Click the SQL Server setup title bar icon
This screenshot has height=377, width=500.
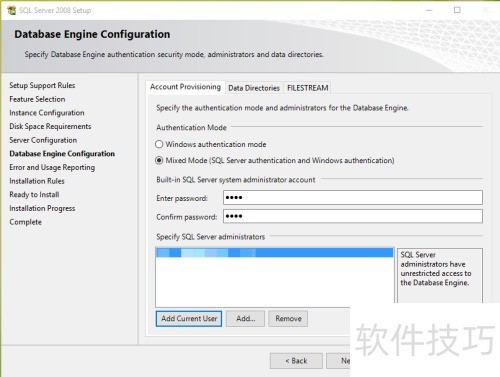pyautogui.click(x=11, y=10)
